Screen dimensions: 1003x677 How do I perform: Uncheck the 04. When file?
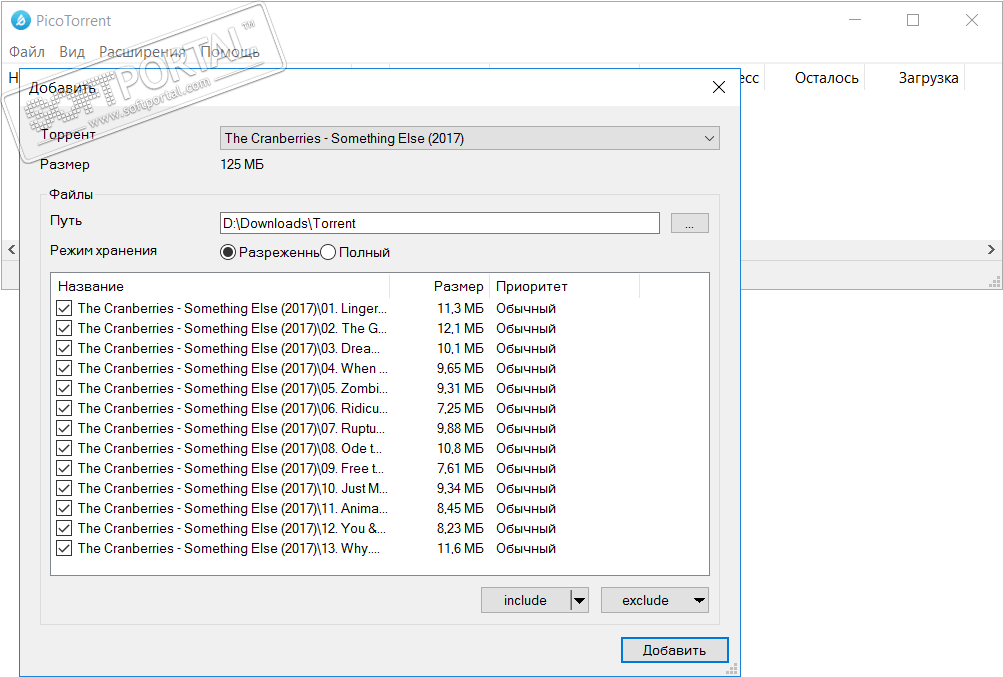pos(64,368)
